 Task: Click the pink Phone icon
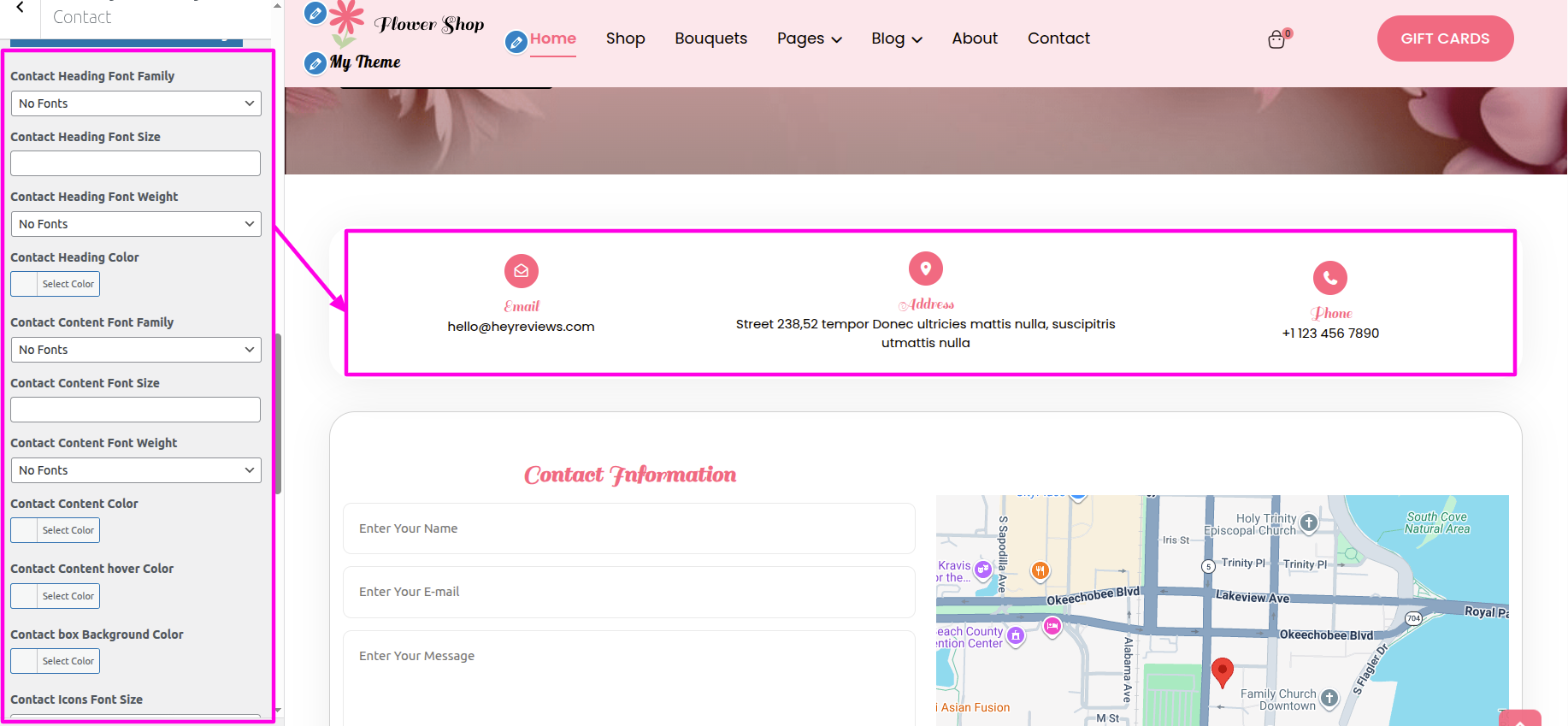(1329, 278)
